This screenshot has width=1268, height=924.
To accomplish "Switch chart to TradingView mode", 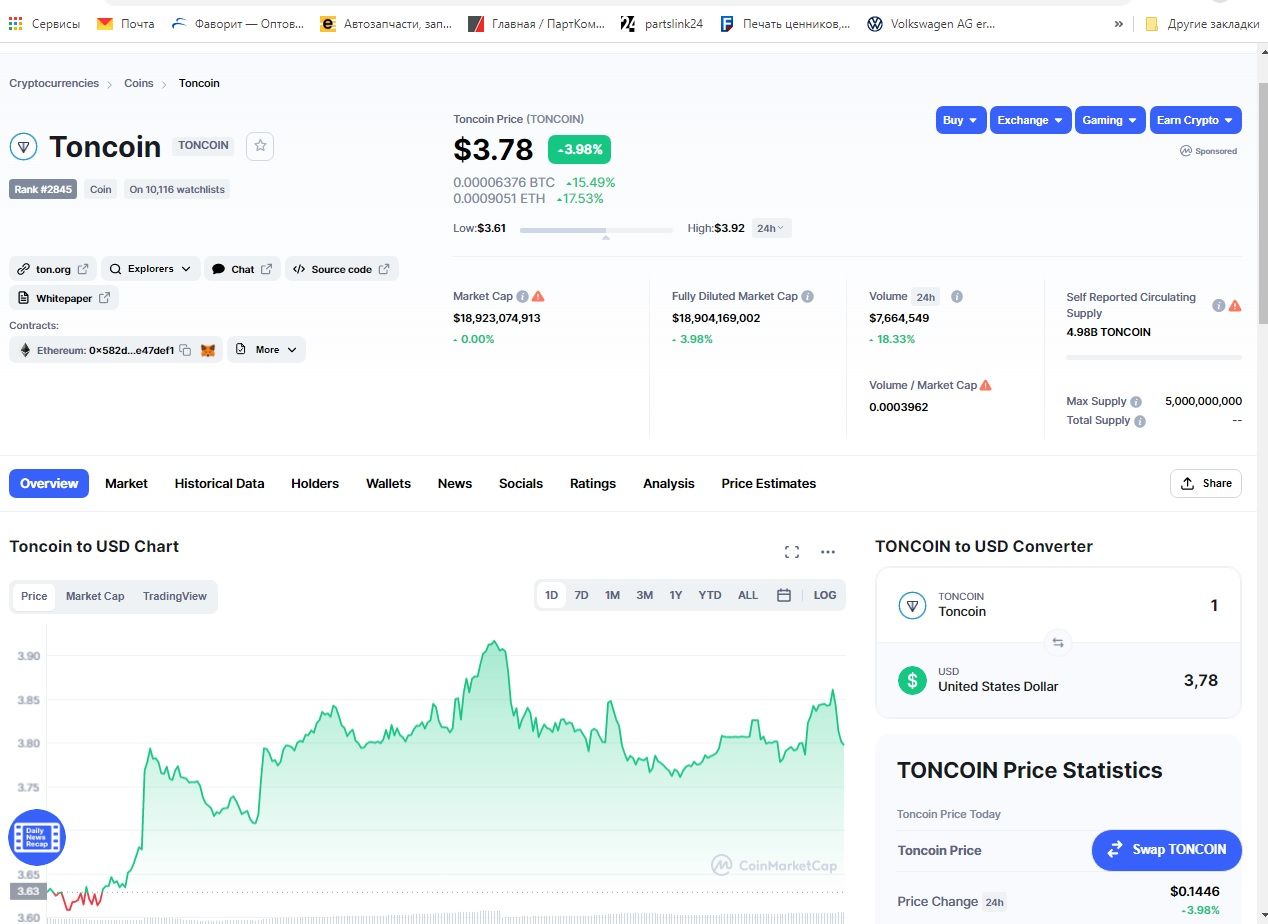I will click(x=175, y=596).
